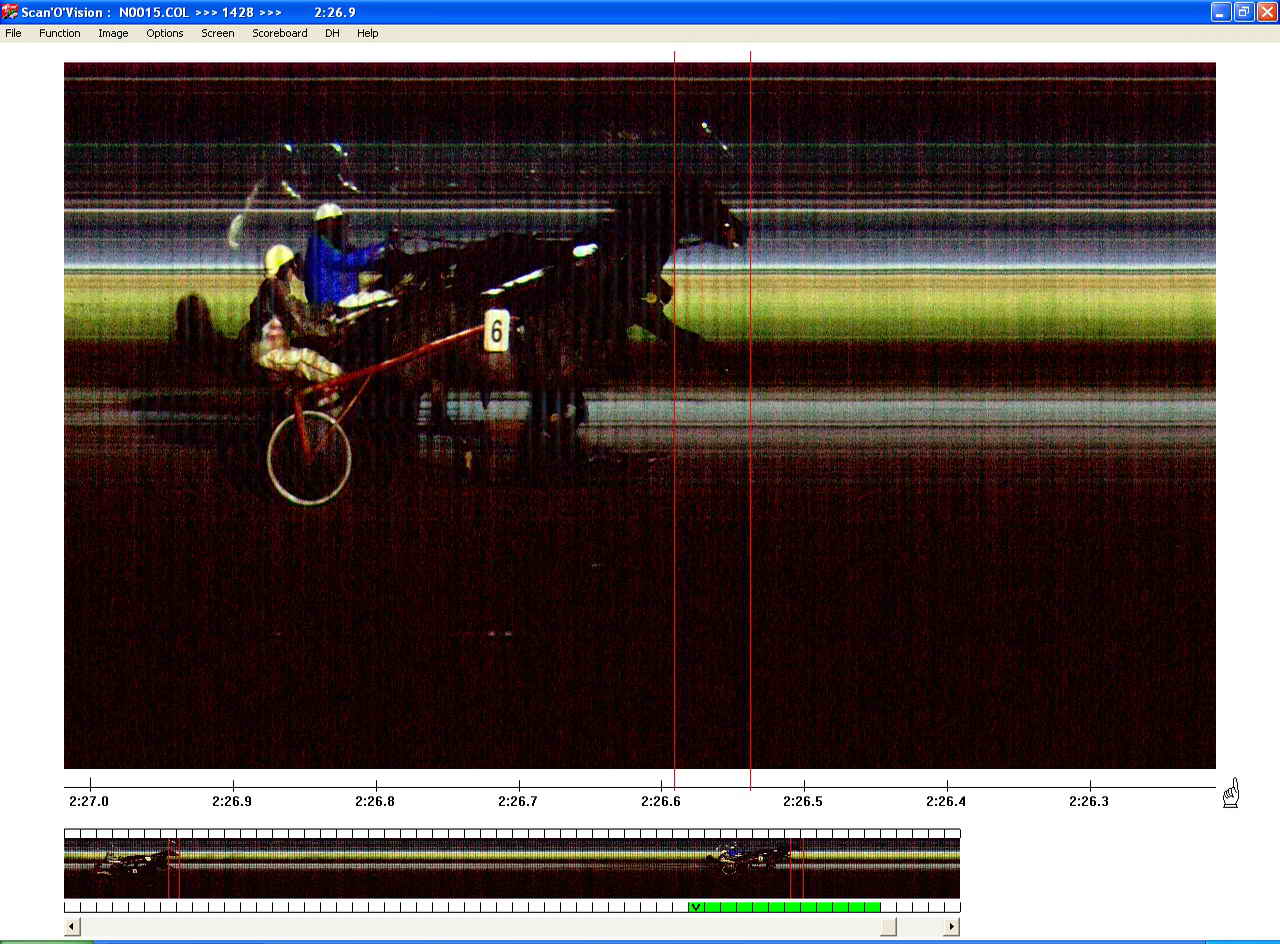Click the left horse in overview strip
Viewport: 1280px width, 944px height.
pos(135,860)
